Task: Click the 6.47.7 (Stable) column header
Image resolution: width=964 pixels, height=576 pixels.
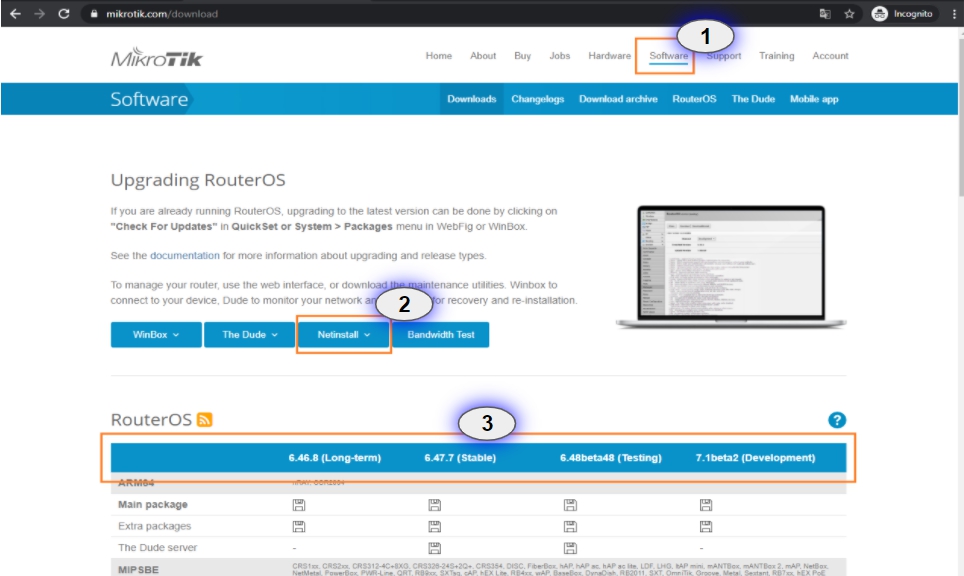Action: pos(460,457)
